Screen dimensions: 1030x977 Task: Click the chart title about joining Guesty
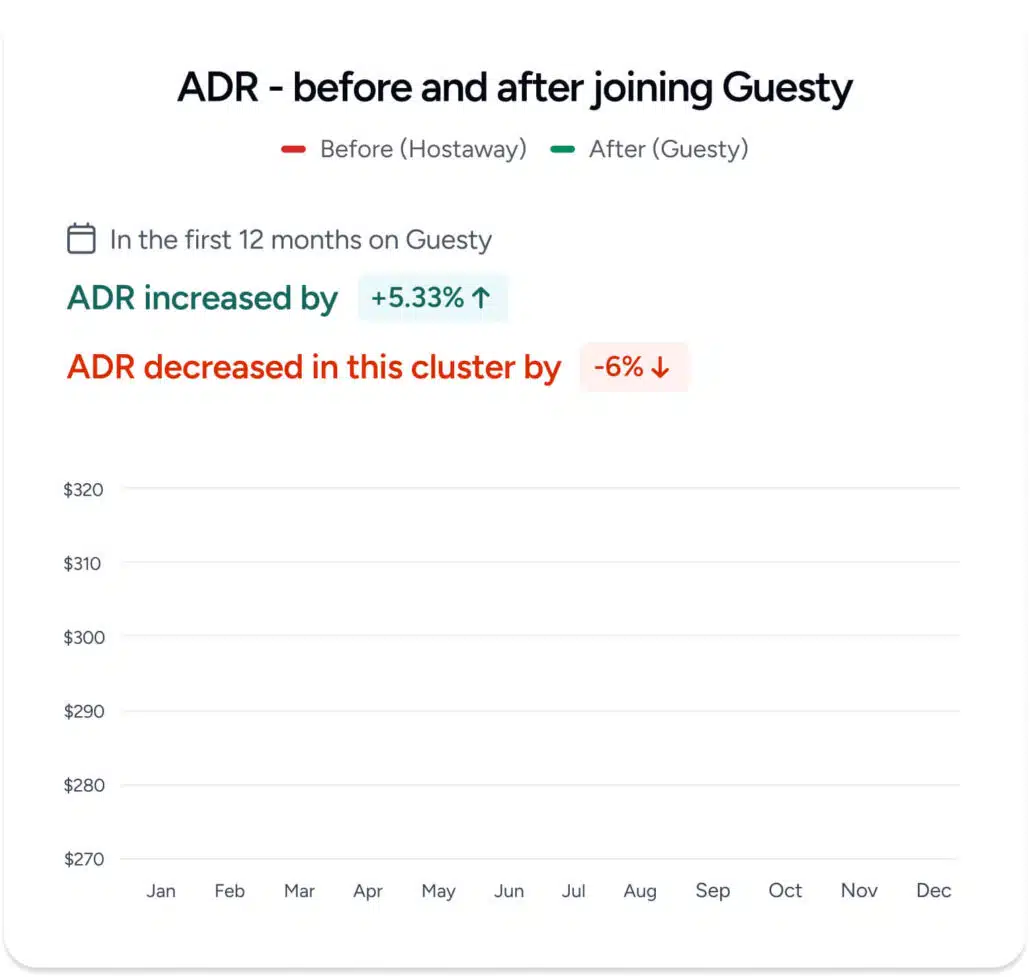click(x=515, y=87)
